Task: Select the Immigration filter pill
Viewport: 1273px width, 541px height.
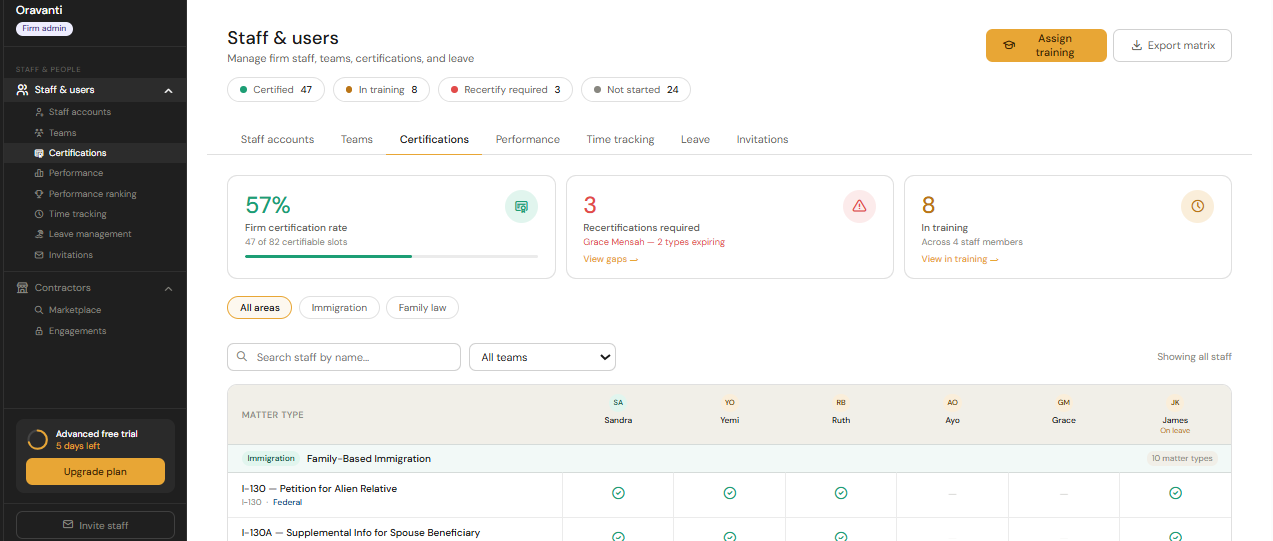Action: [x=340, y=308]
